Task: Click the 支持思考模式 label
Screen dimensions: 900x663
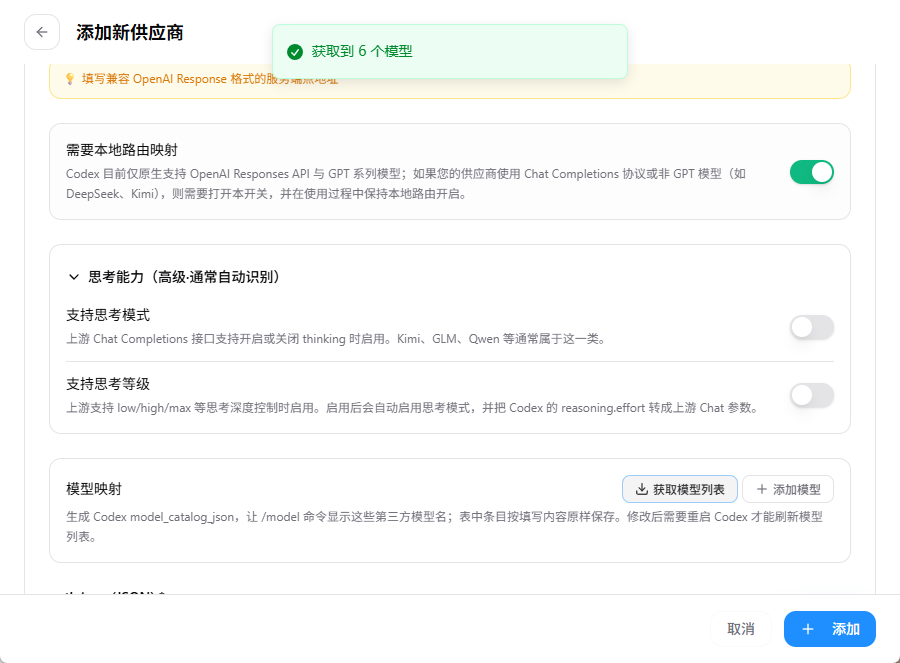Action: coord(108,315)
